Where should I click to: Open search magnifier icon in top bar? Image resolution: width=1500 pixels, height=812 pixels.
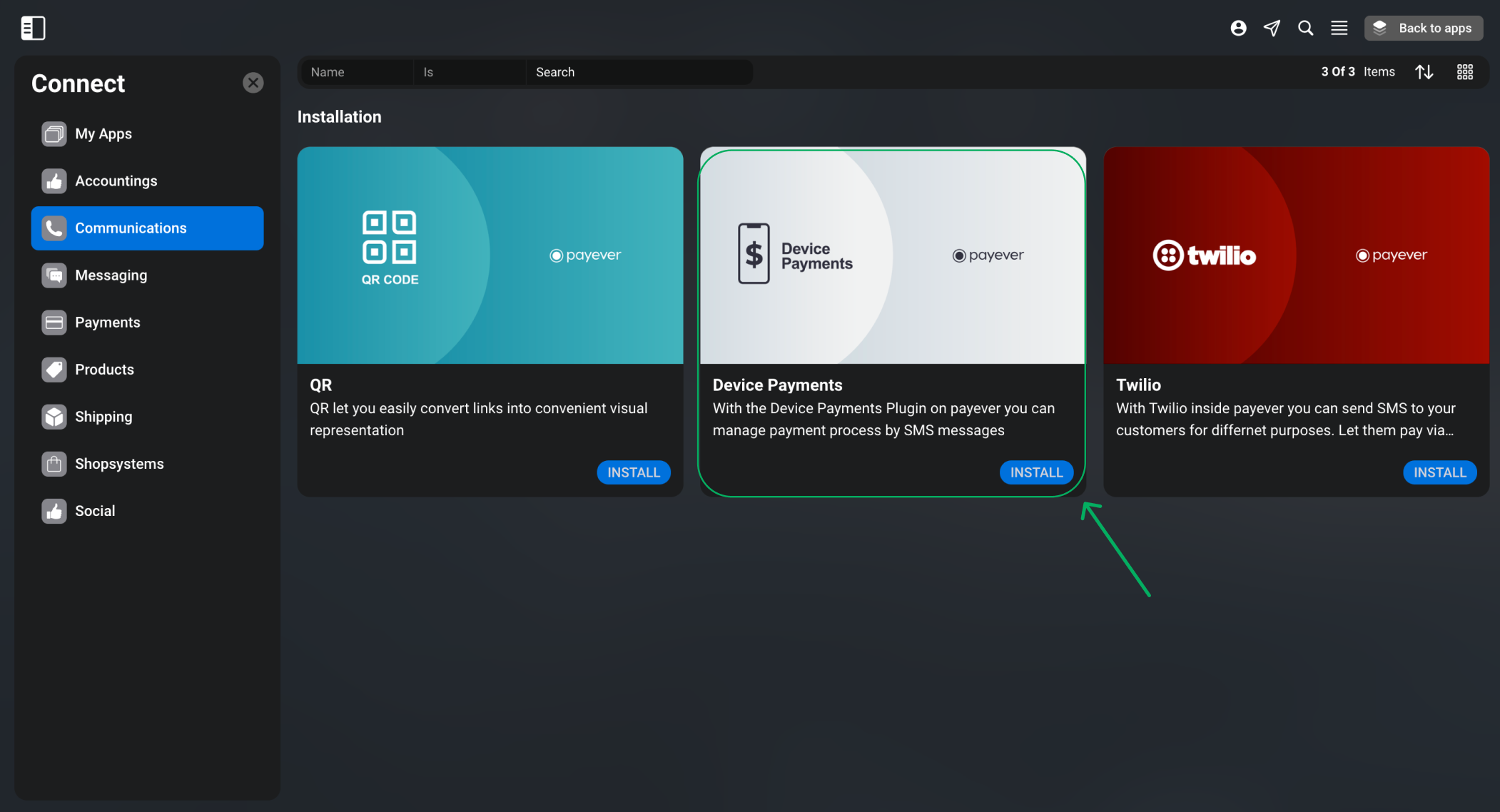pos(1305,28)
